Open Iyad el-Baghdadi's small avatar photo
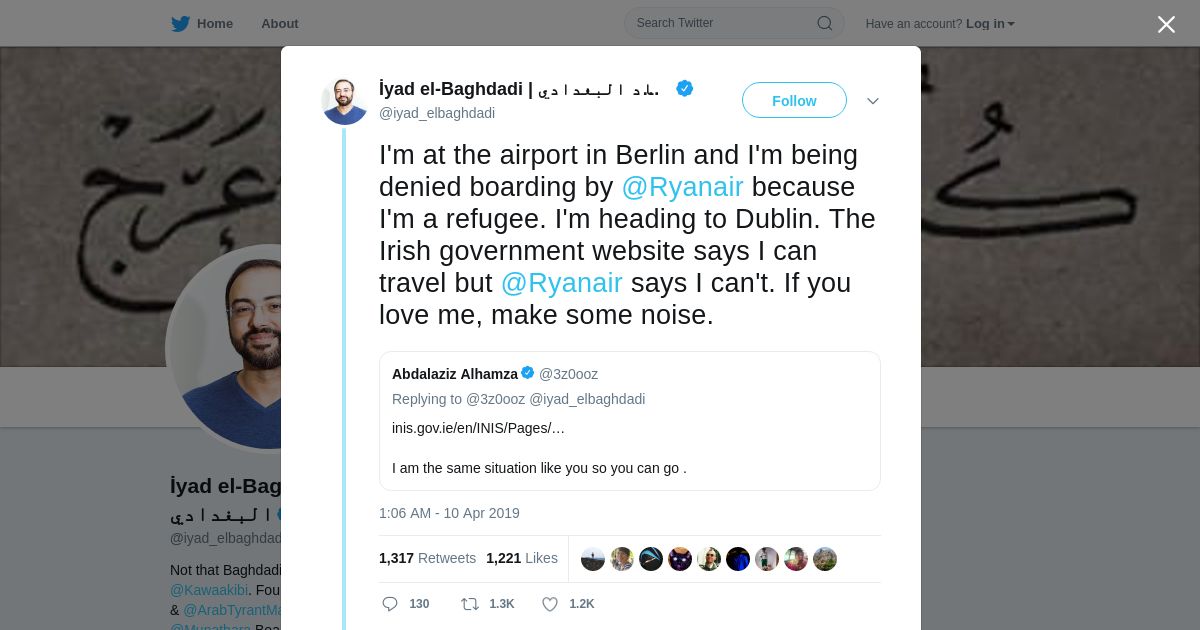Image resolution: width=1200 pixels, height=630 pixels. click(345, 101)
